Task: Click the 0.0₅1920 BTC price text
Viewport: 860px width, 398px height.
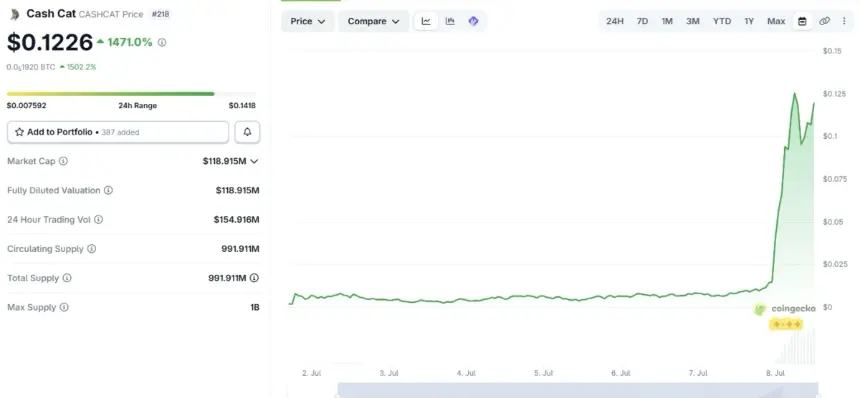Action: click(x=31, y=67)
